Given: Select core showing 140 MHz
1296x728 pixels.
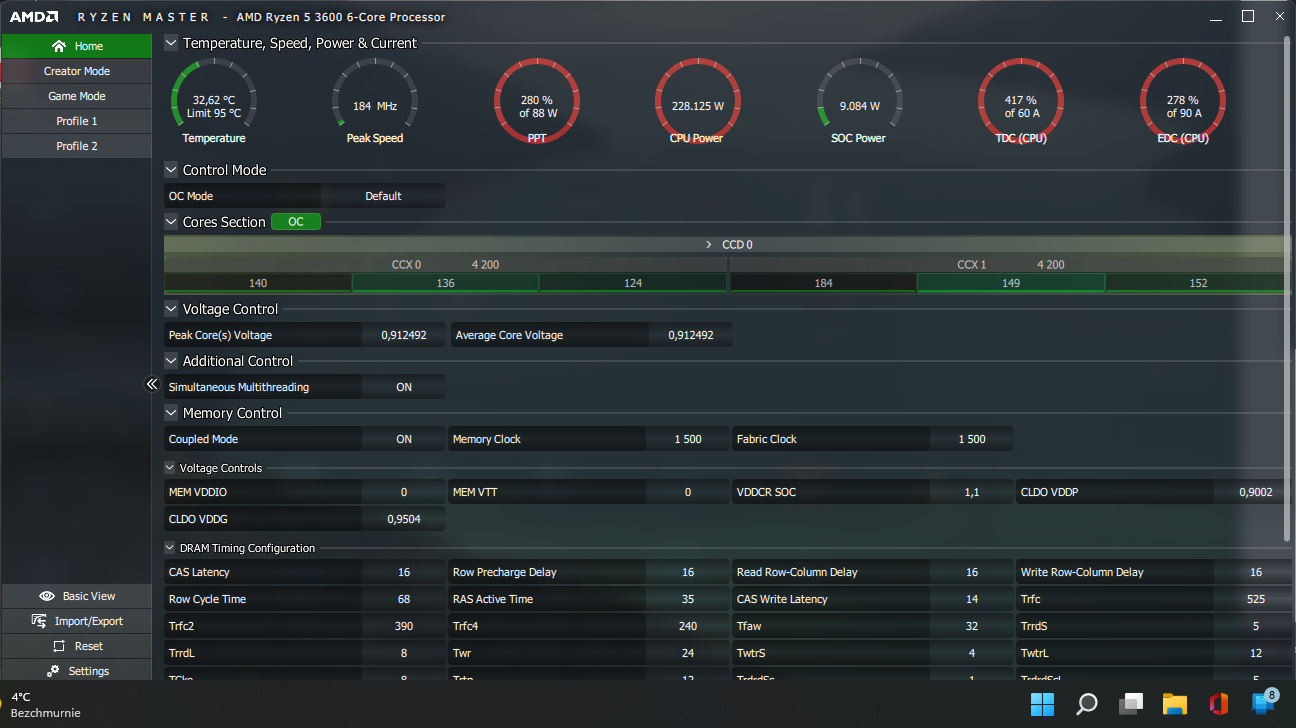Looking at the screenshot, I should pos(258,283).
